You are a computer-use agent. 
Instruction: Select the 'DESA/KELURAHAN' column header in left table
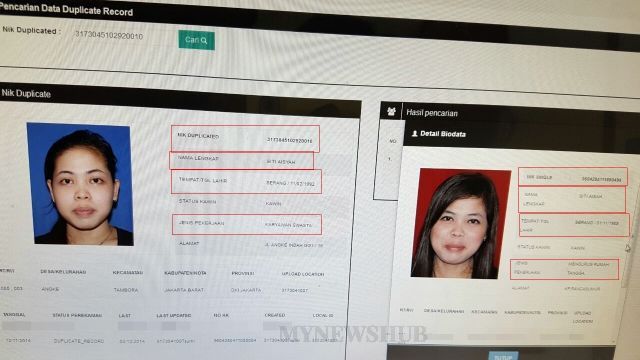[x=63, y=272]
